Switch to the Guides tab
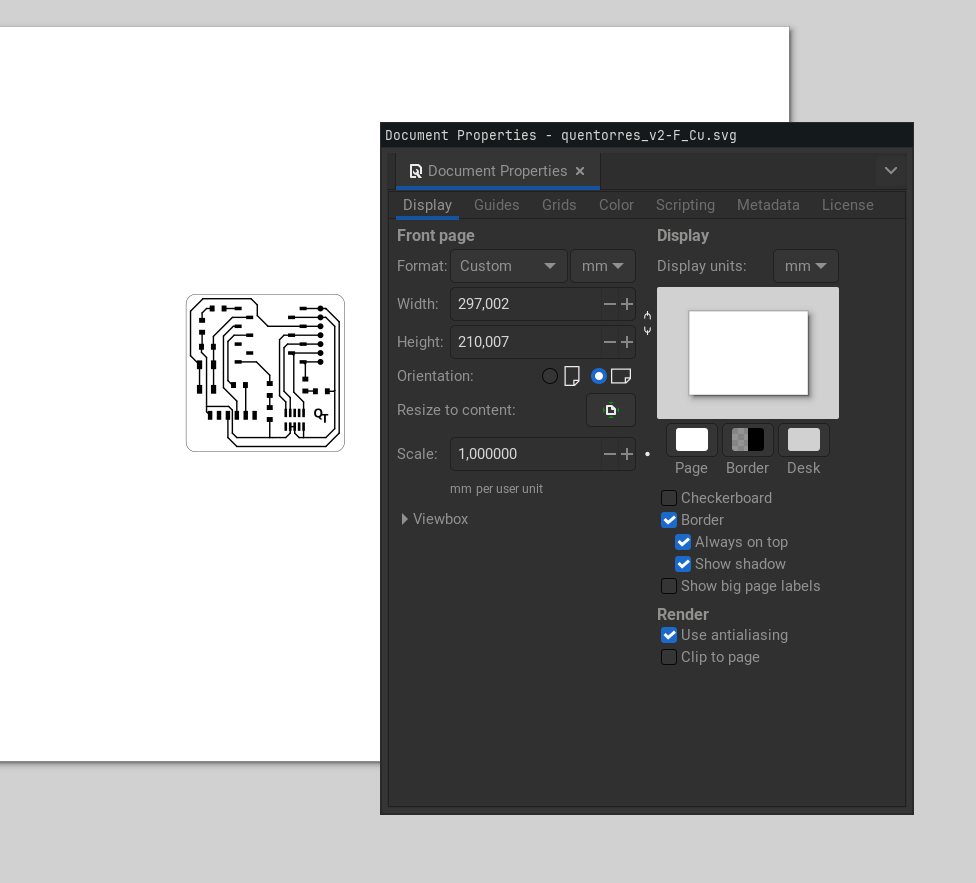 496,205
